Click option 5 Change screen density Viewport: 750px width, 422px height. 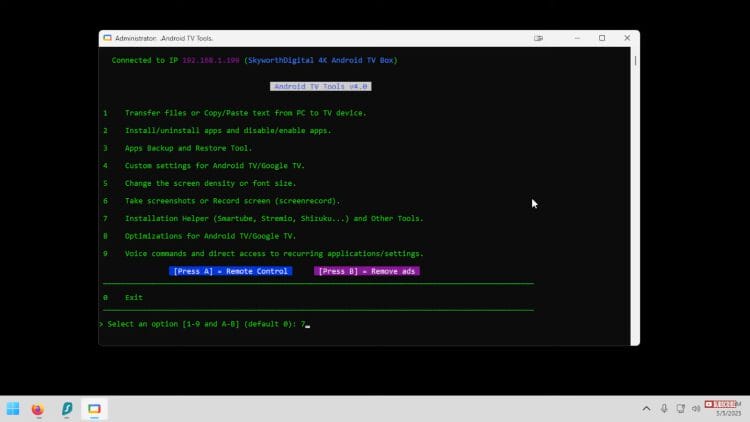click(210, 183)
